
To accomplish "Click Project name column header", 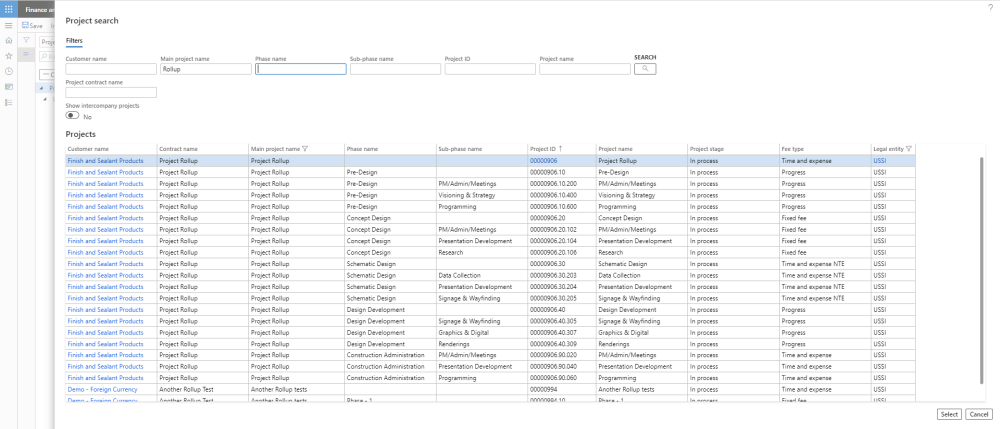I will (615, 149).
